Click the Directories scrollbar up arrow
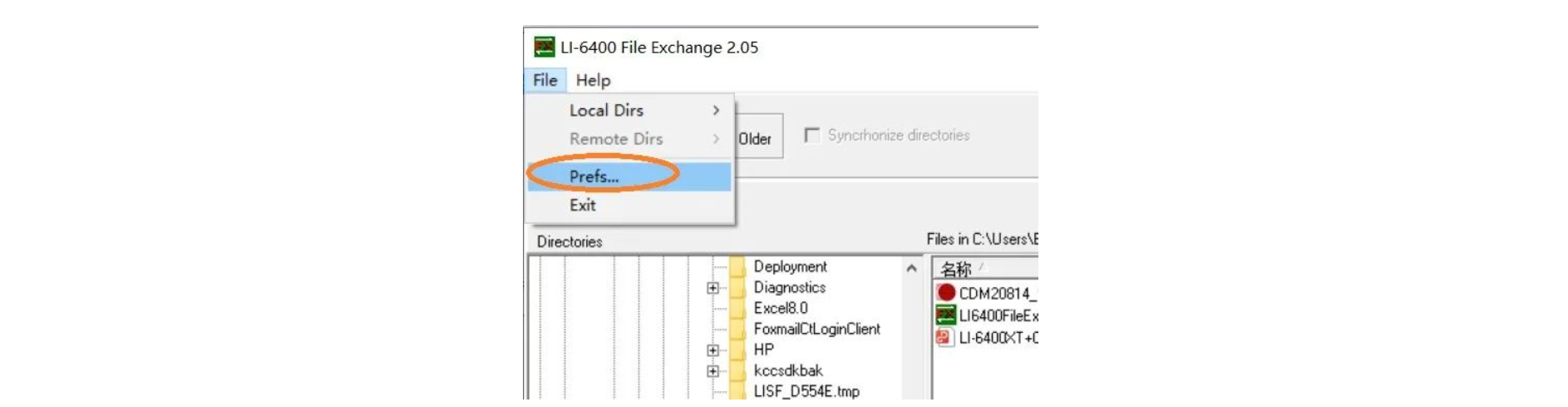Viewport: 1568px width, 407px height. click(911, 268)
